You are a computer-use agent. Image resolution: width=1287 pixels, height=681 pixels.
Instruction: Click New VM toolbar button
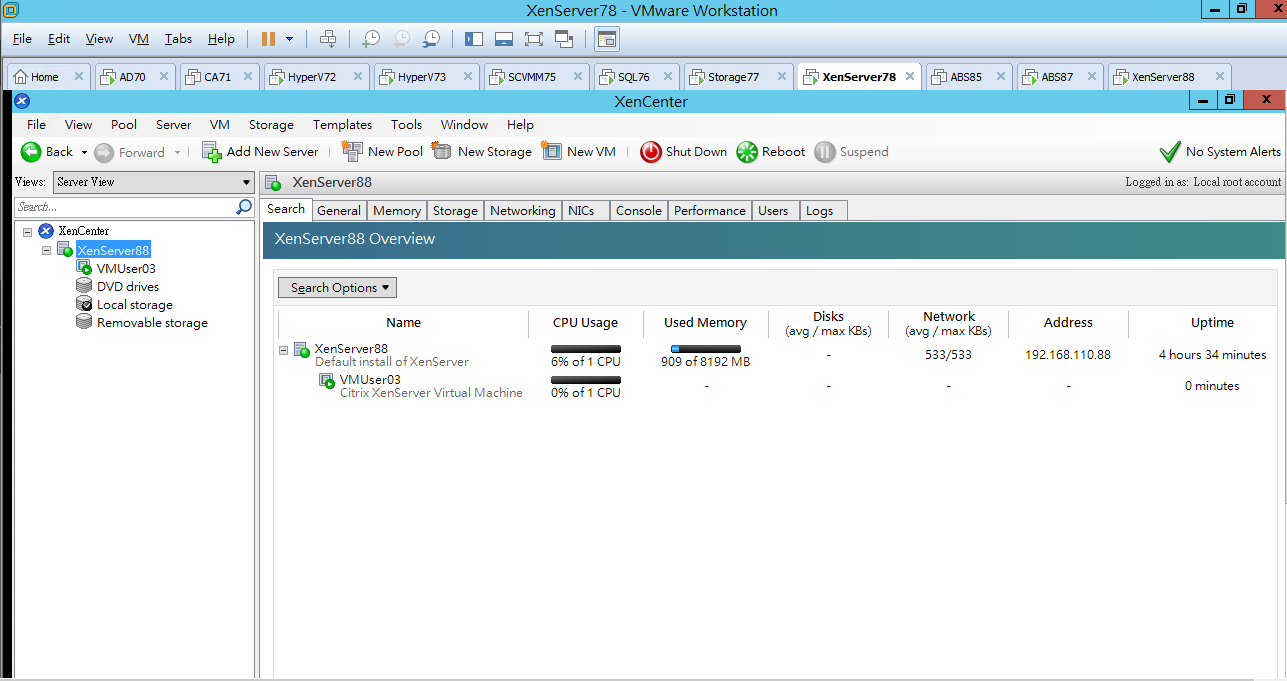[x=579, y=152]
